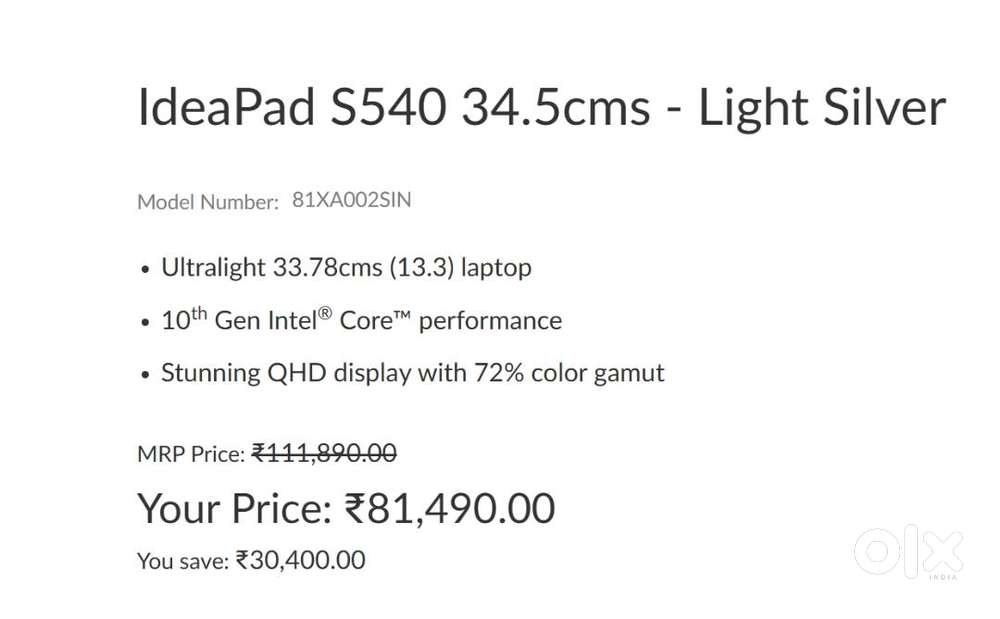Image resolution: width=1000 pixels, height=619 pixels.
Task: Click the bullet dot before Ultralight
Action: click(145, 270)
